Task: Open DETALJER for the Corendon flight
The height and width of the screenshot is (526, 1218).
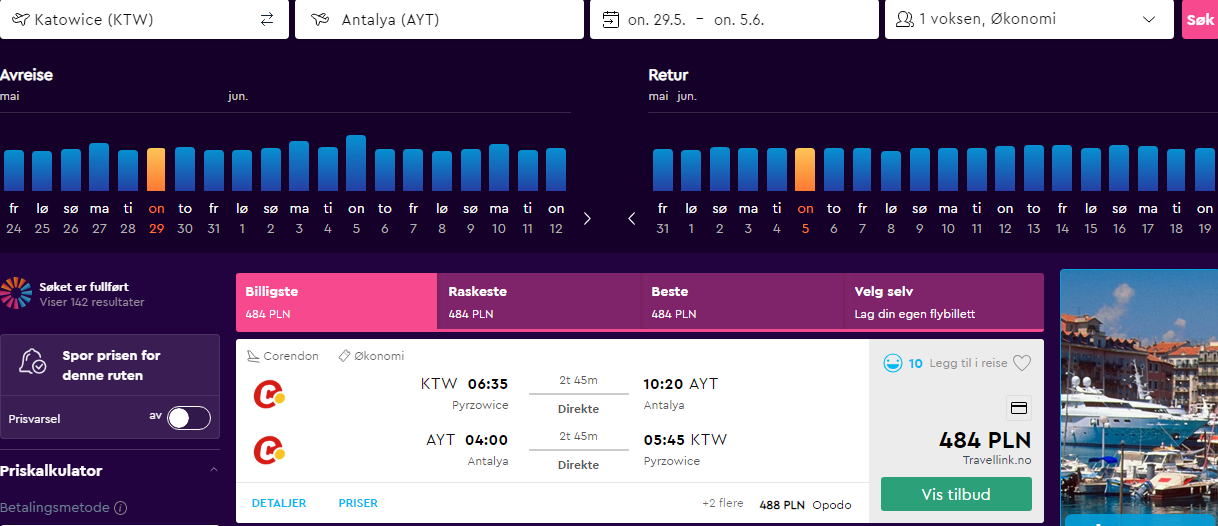Action: (279, 503)
